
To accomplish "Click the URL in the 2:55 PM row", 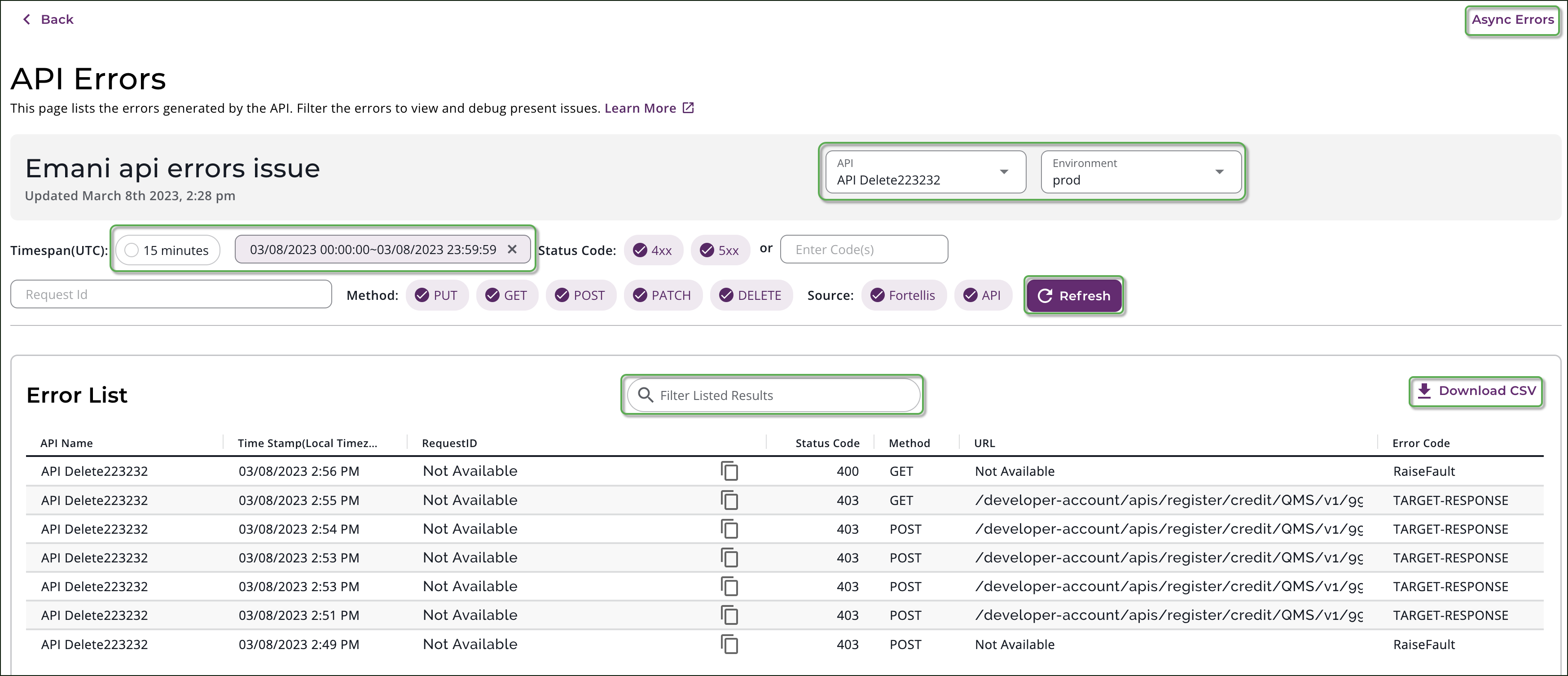I will point(1168,500).
